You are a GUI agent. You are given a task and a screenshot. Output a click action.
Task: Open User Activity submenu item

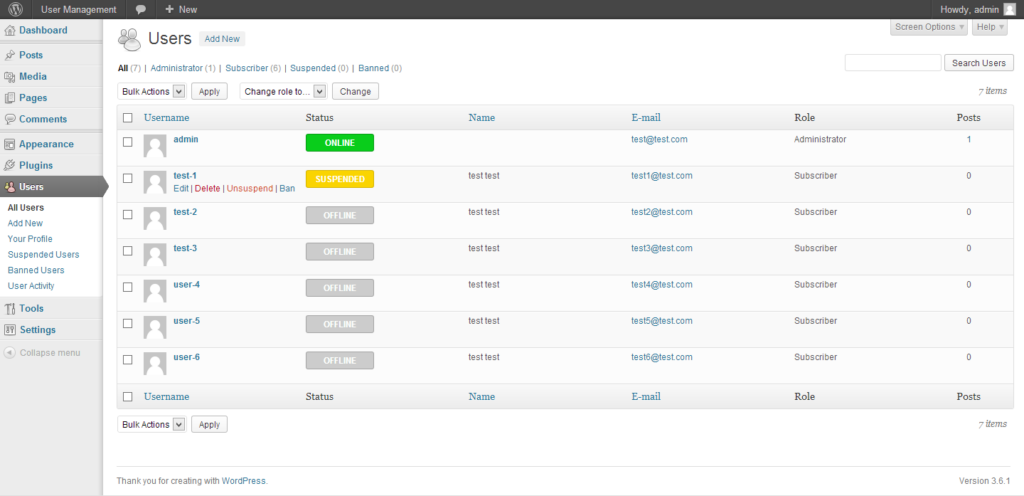[31, 286]
